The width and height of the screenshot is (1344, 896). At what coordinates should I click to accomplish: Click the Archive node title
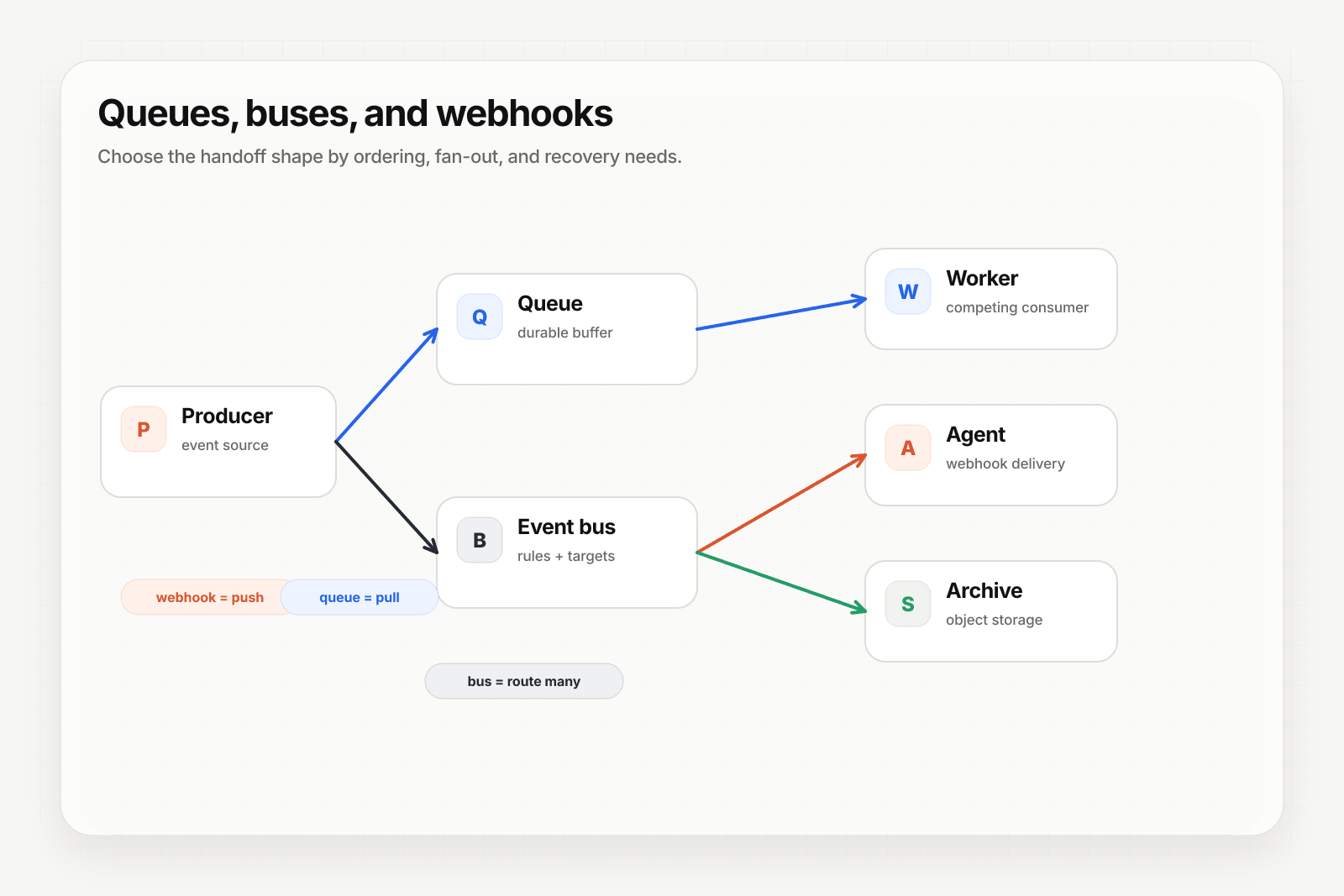pyautogui.click(x=984, y=590)
